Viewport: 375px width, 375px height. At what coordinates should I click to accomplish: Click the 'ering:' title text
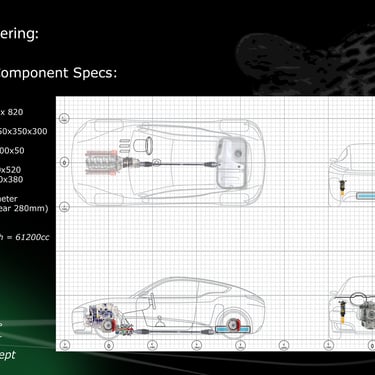coord(19,34)
